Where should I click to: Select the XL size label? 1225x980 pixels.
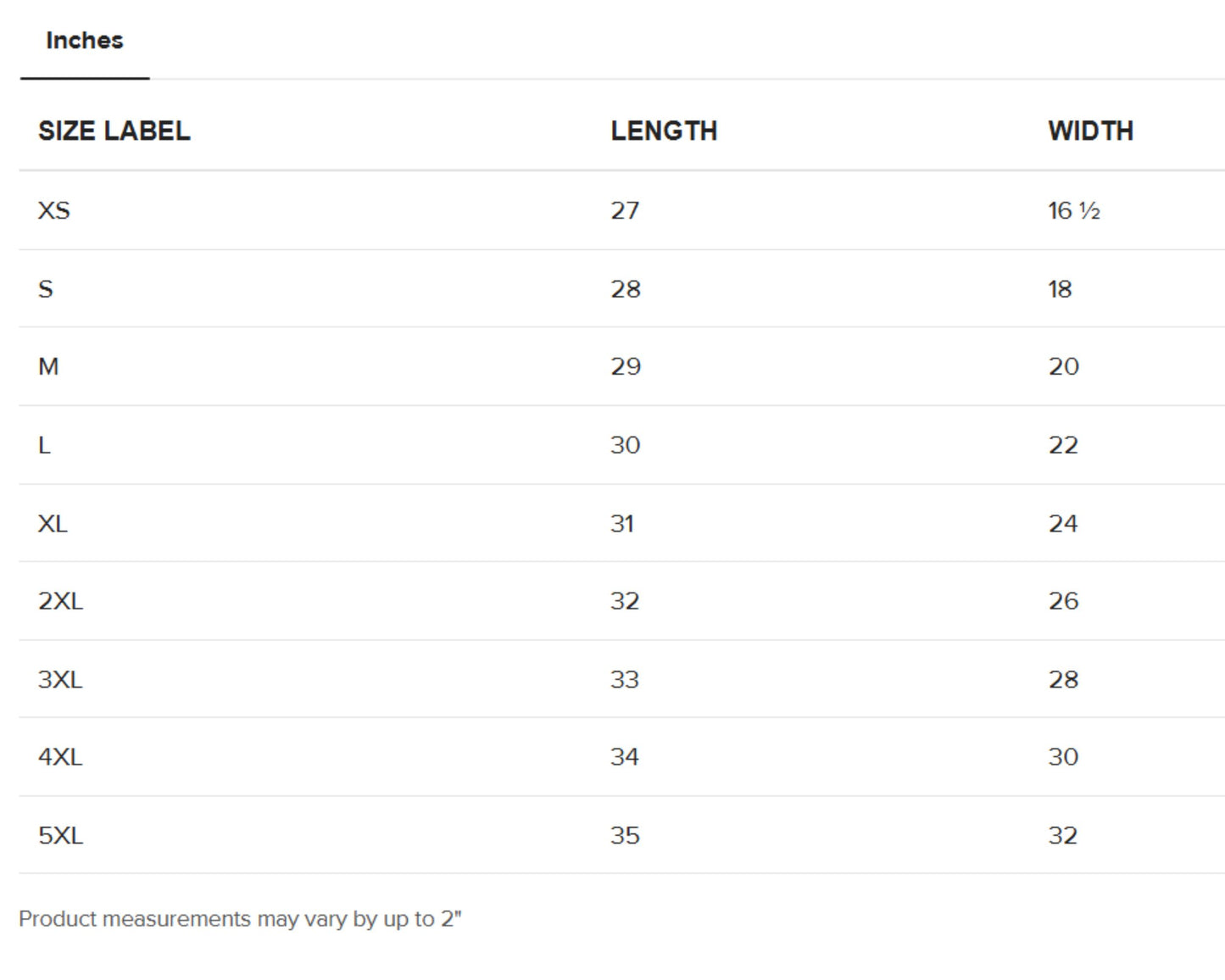tap(53, 524)
